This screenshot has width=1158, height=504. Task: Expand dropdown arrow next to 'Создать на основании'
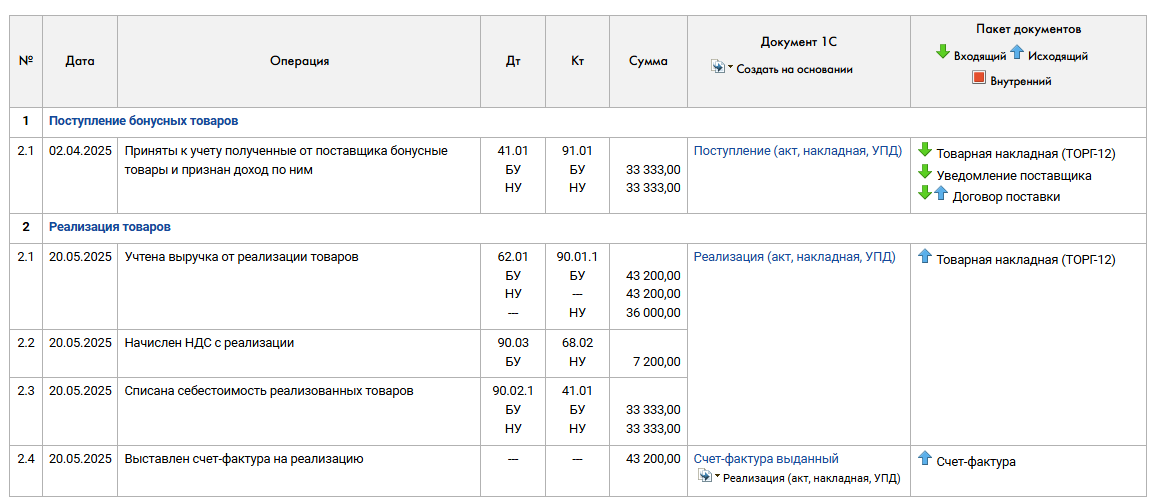[x=730, y=68]
